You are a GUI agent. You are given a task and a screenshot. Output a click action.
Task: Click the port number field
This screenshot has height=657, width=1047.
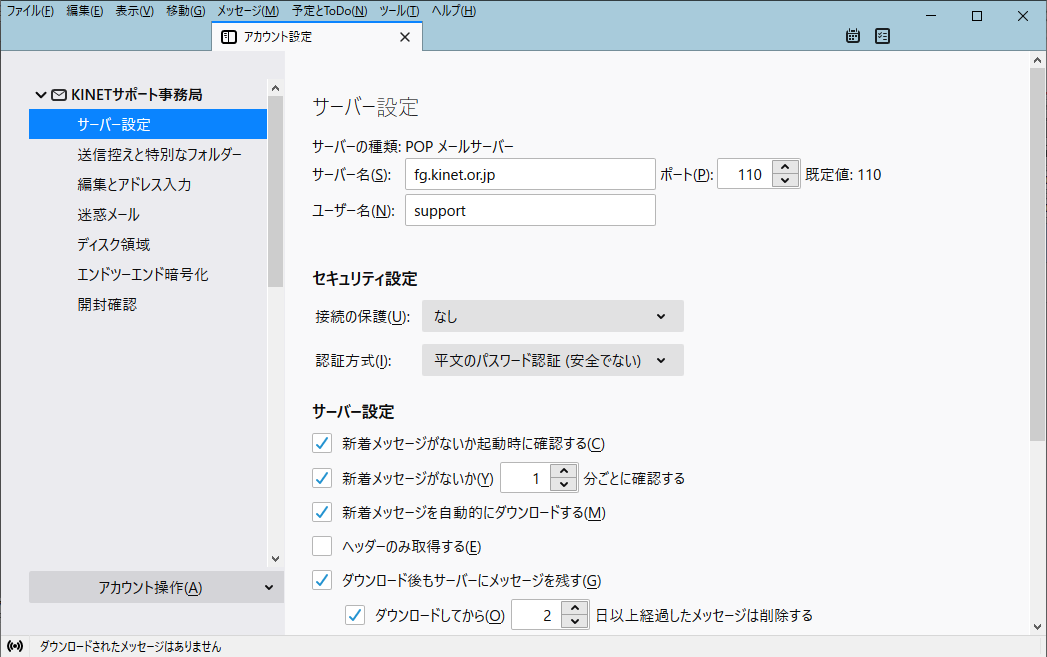(745, 174)
